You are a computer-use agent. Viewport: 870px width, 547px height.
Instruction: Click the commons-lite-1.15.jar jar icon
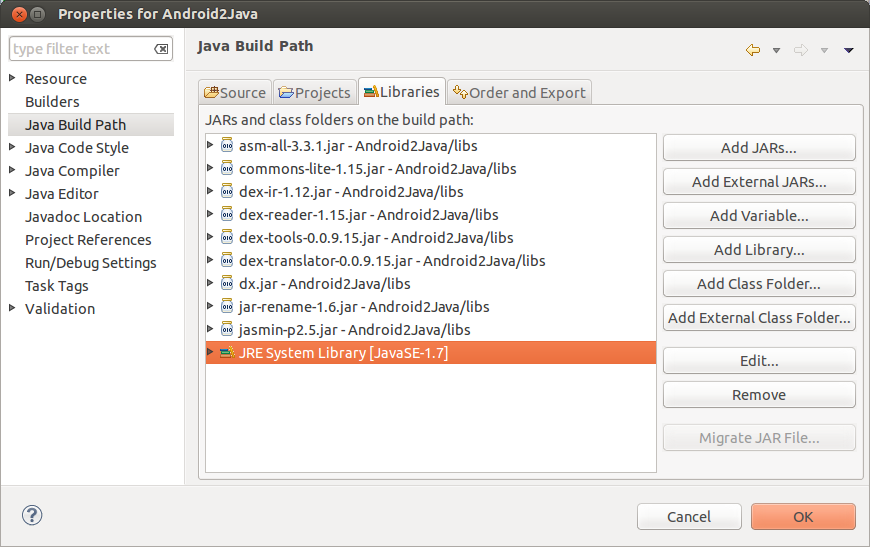227,168
